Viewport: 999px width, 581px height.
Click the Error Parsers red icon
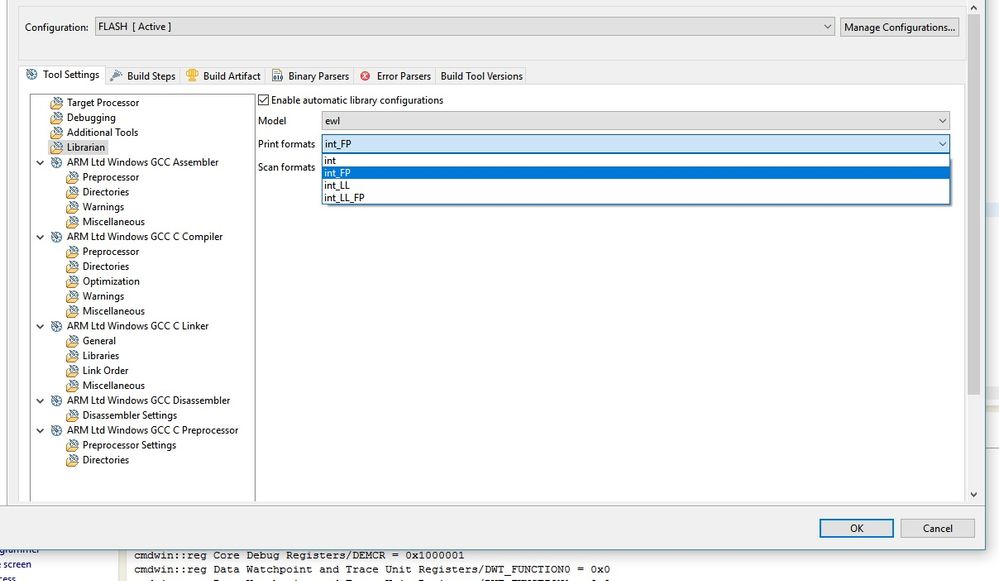pos(365,76)
